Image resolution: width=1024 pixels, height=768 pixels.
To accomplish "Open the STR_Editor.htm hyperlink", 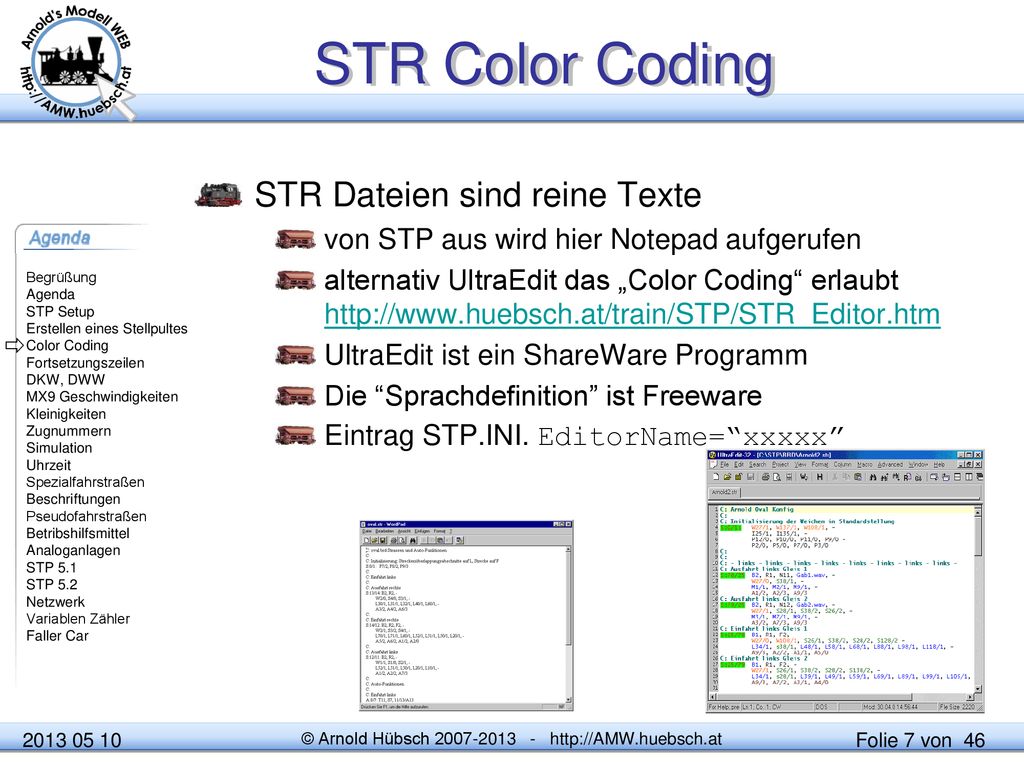I will click(632, 314).
